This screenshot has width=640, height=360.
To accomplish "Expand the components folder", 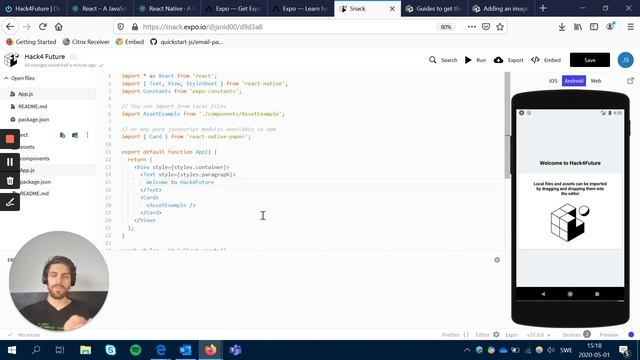I will (35, 158).
